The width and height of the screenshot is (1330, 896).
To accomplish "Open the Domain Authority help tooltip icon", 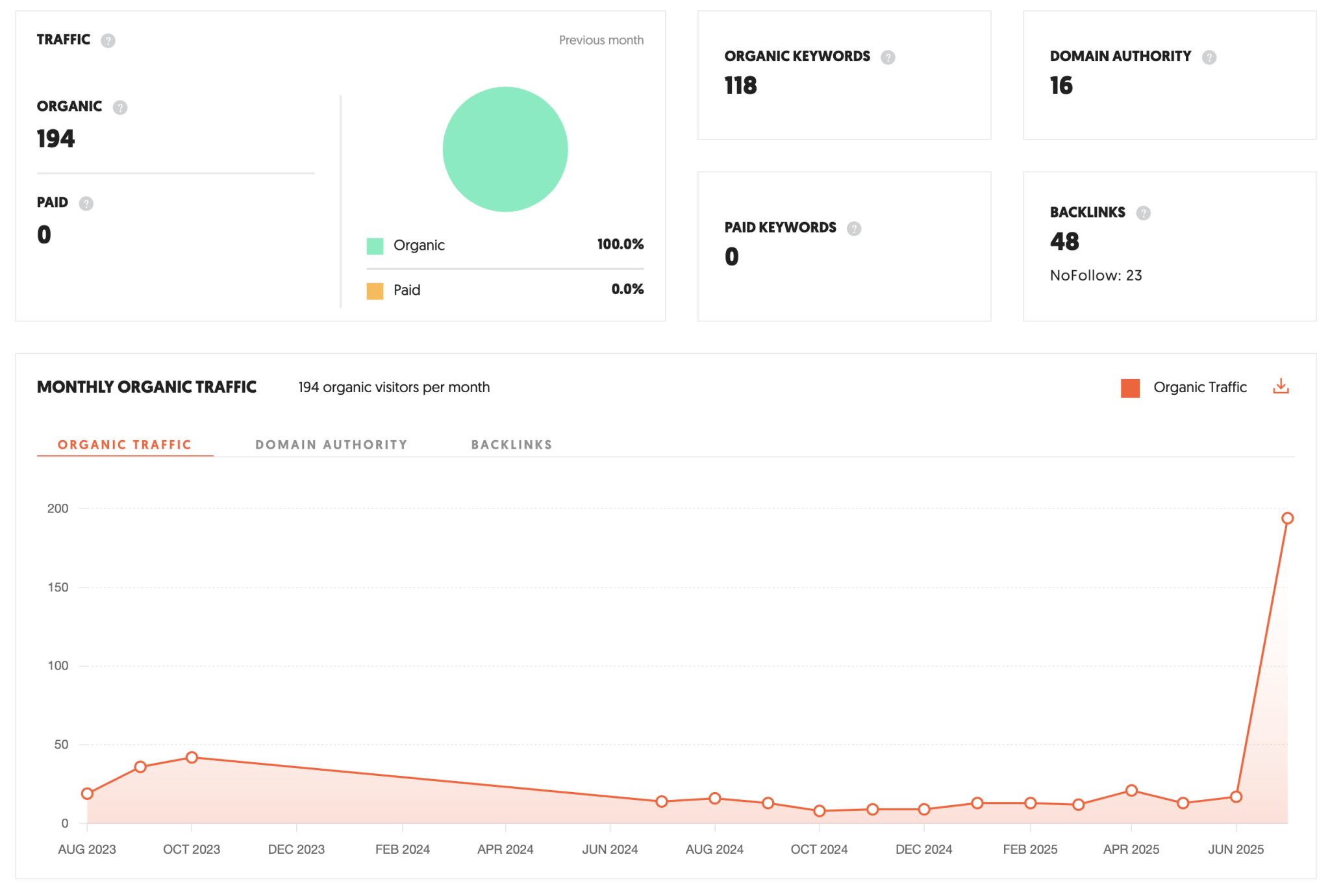I will point(1209,57).
